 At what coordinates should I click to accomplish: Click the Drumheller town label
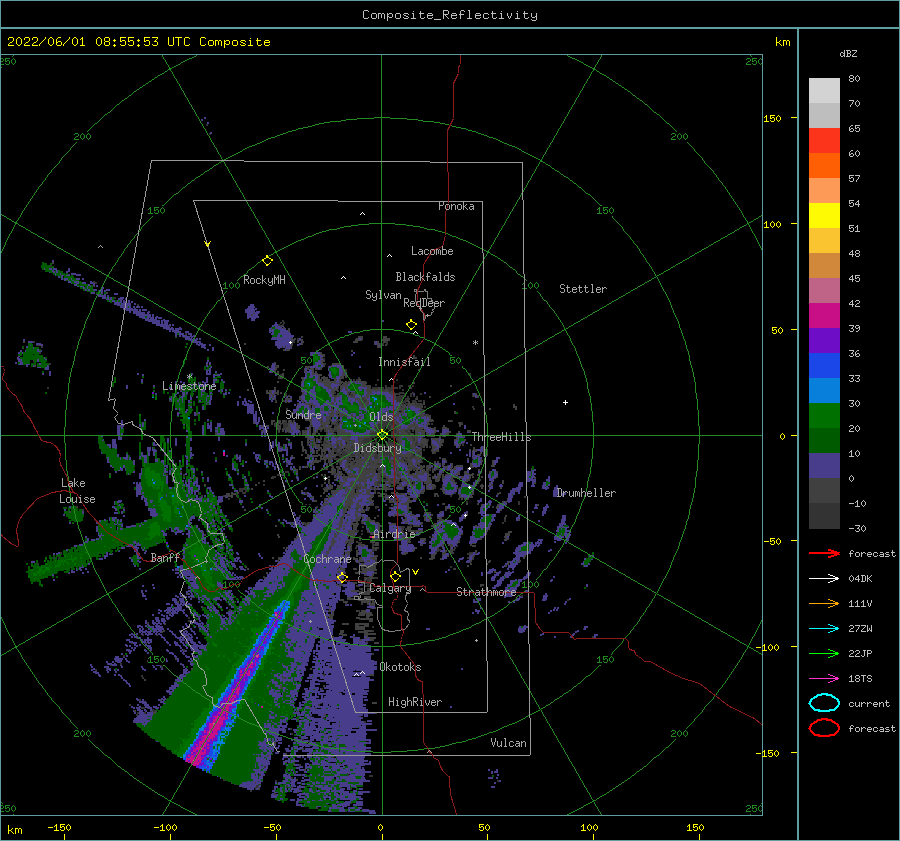tap(586, 493)
